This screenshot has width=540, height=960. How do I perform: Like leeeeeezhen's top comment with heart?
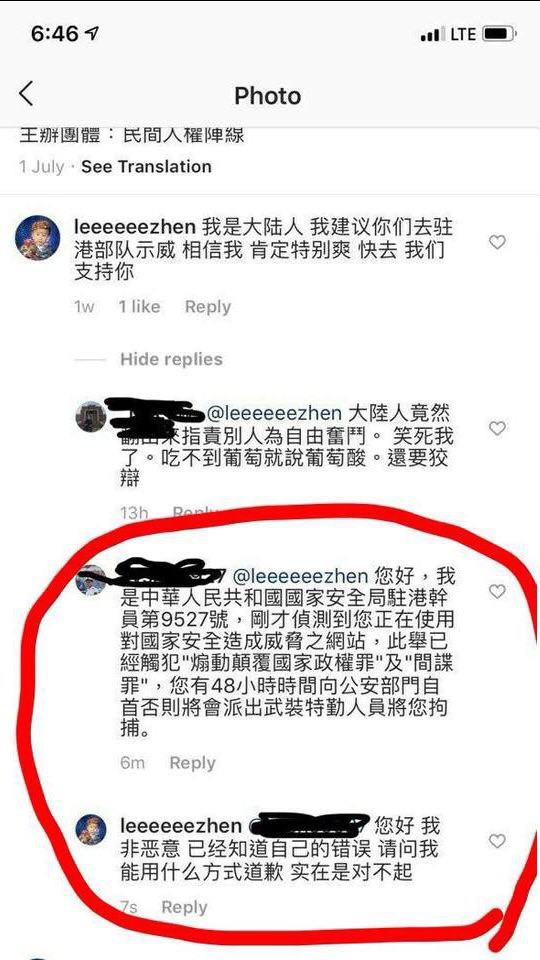497,242
